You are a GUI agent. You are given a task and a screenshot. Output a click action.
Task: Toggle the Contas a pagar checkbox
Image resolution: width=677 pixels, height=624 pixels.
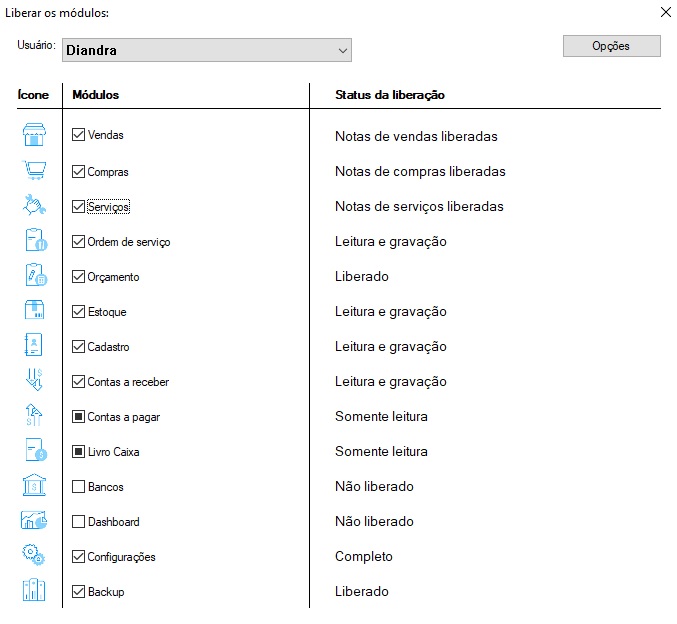[x=79, y=417]
